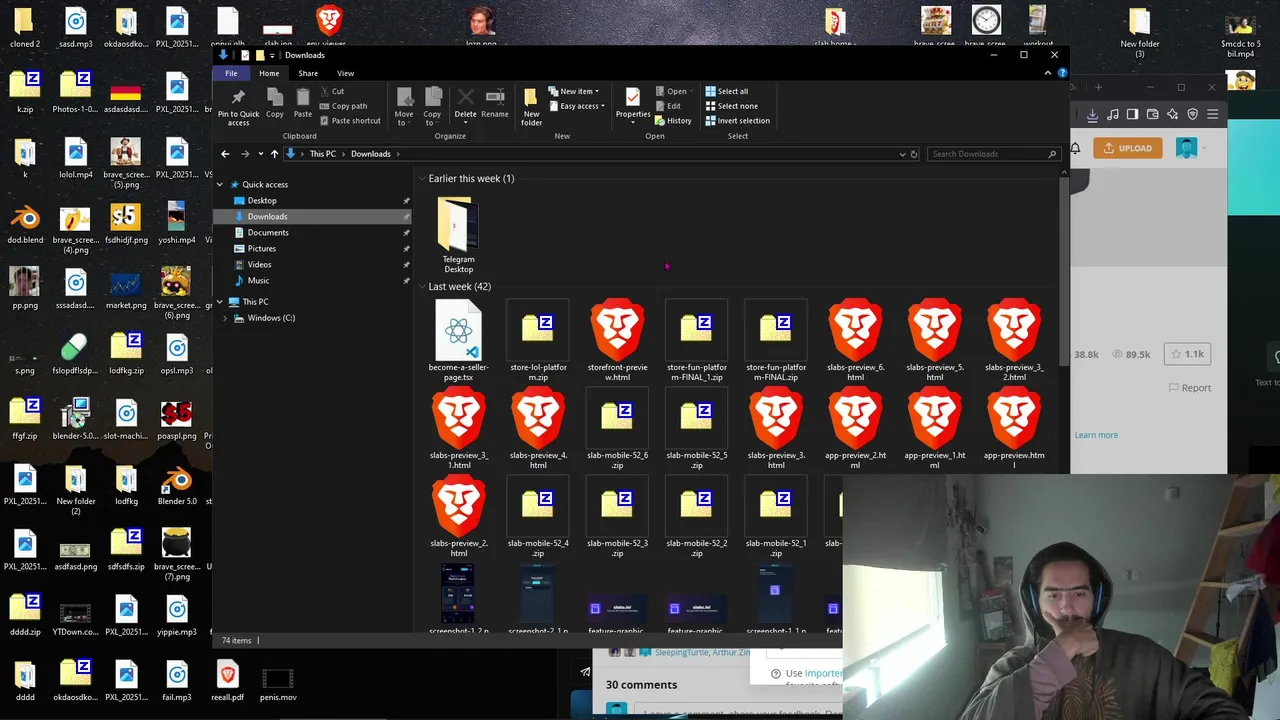Select slabs-preview_6.html file
Image resolution: width=1280 pixels, height=720 pixels.
pos(855,341)
